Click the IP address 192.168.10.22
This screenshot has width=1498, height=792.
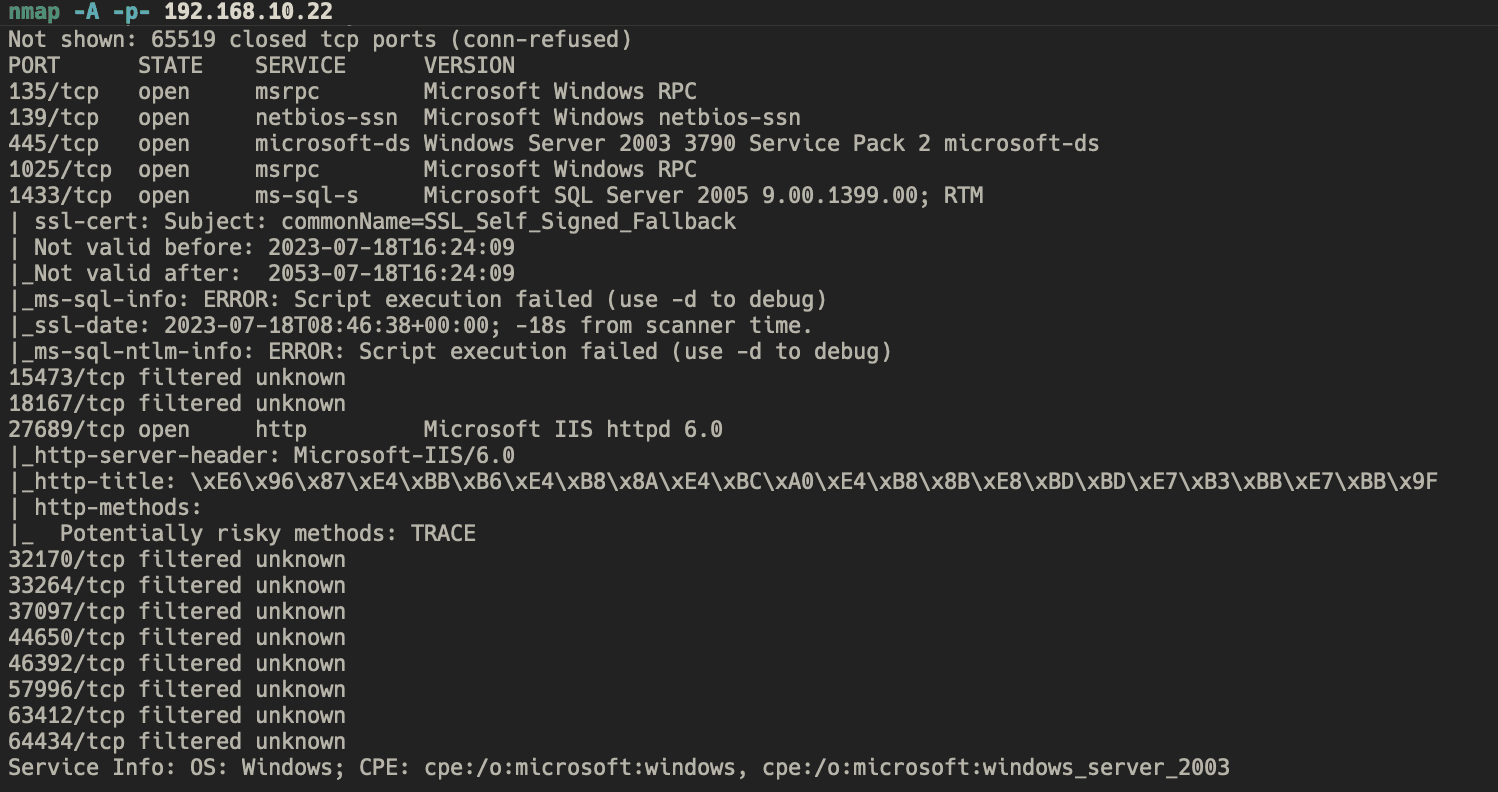pyautogui.click(x=248, y=11)
